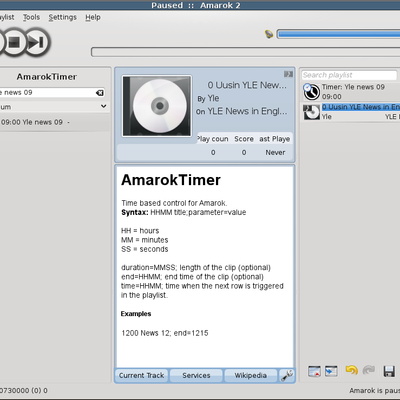The image size is (400, 400).
Task: Click the 'Score' column header
Action: [x=244, y=139]
